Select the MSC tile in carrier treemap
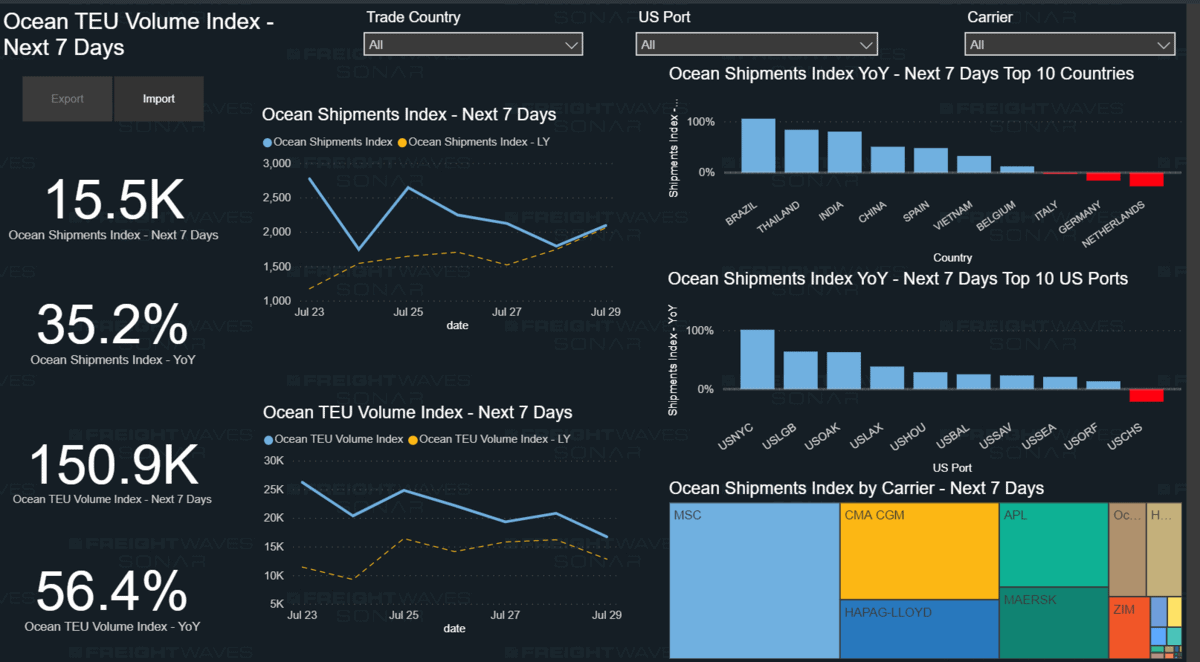Viewport: 1200px width, 662px height. [x=754, y=580]
